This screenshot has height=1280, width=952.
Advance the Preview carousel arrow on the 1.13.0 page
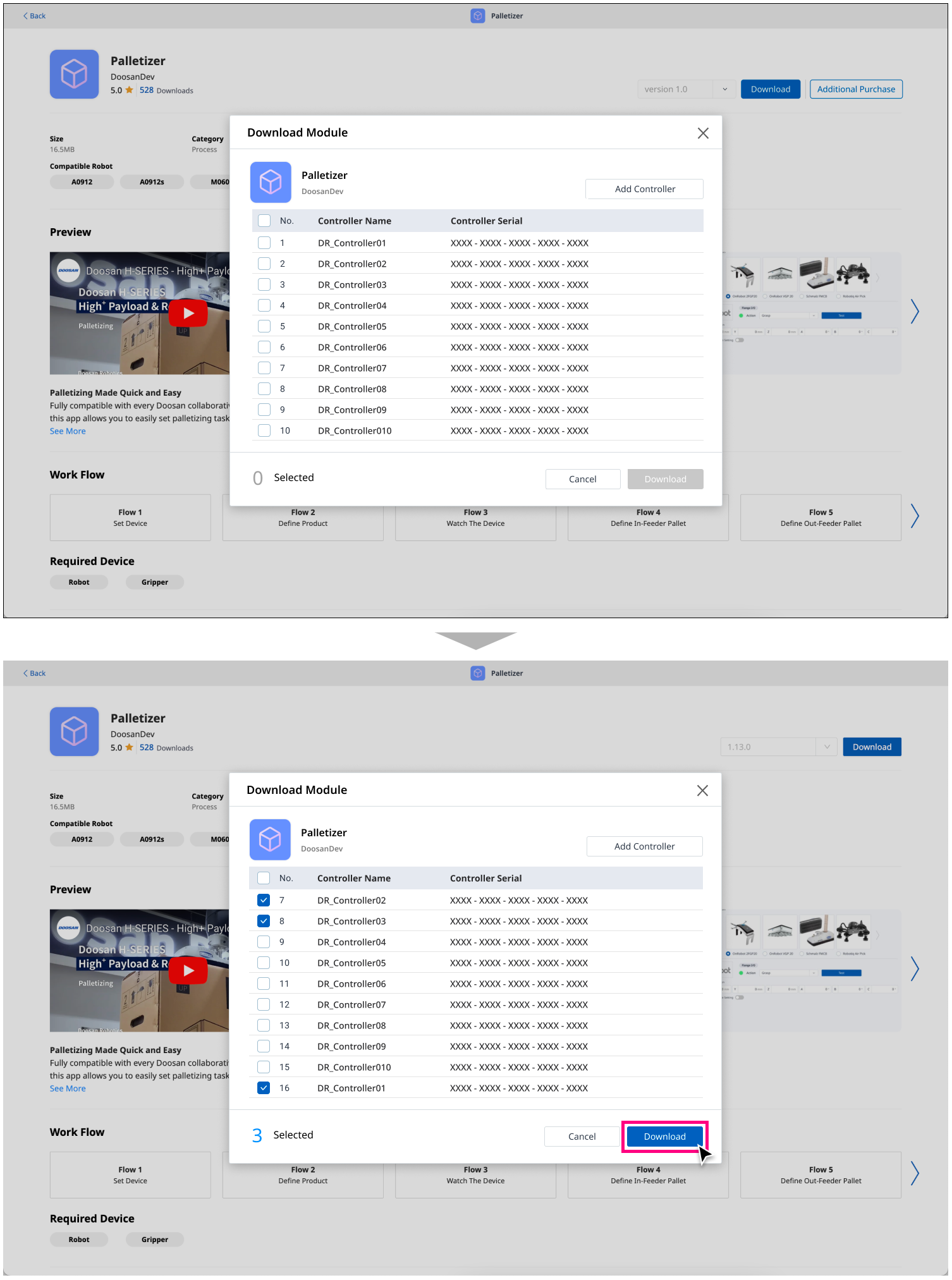coord(914,968)
